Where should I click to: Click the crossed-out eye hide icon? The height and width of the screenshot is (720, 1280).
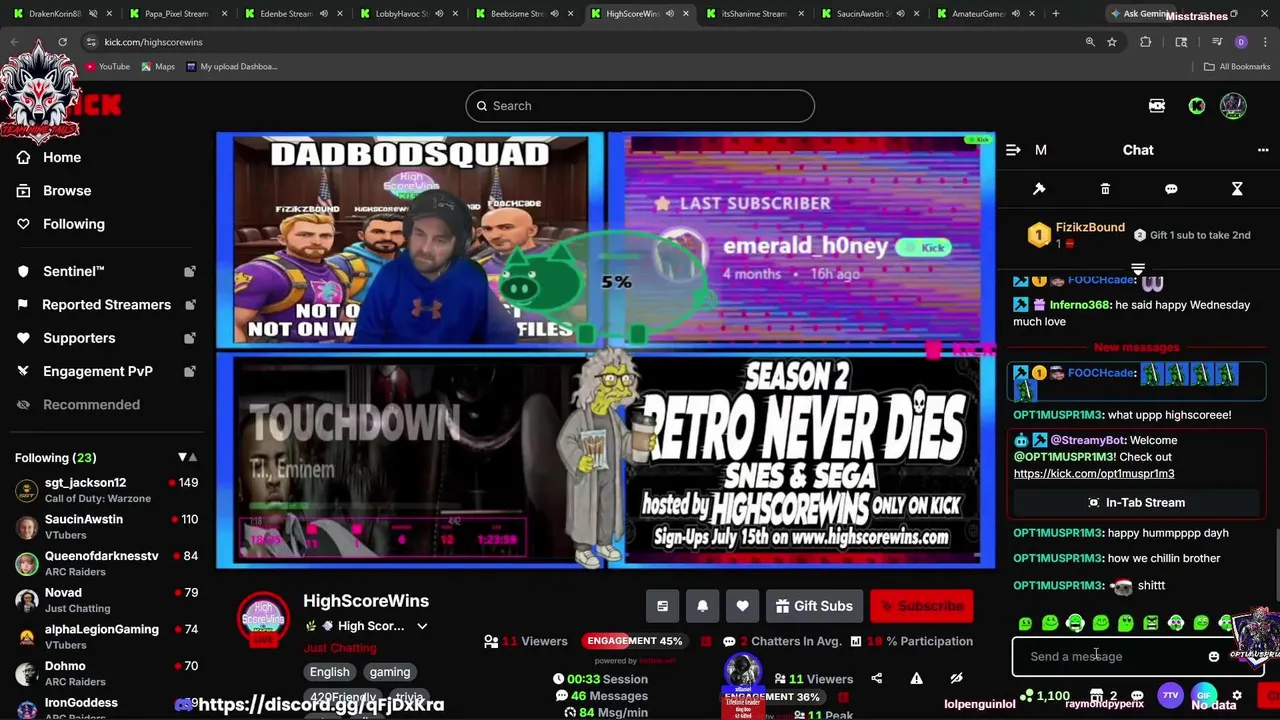click(x=956, y=678)
